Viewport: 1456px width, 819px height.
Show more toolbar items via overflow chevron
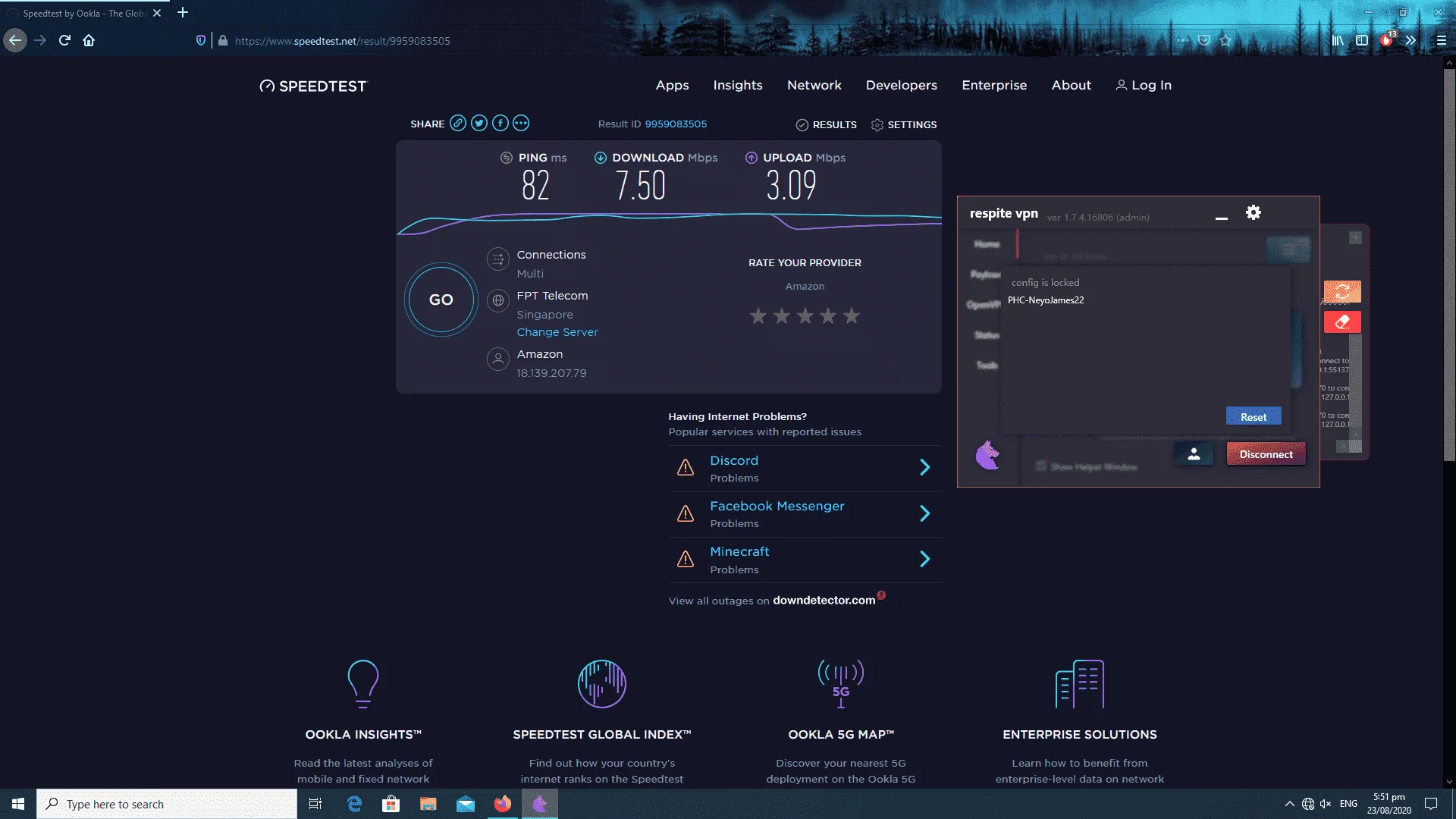(x=1410, y=40)
